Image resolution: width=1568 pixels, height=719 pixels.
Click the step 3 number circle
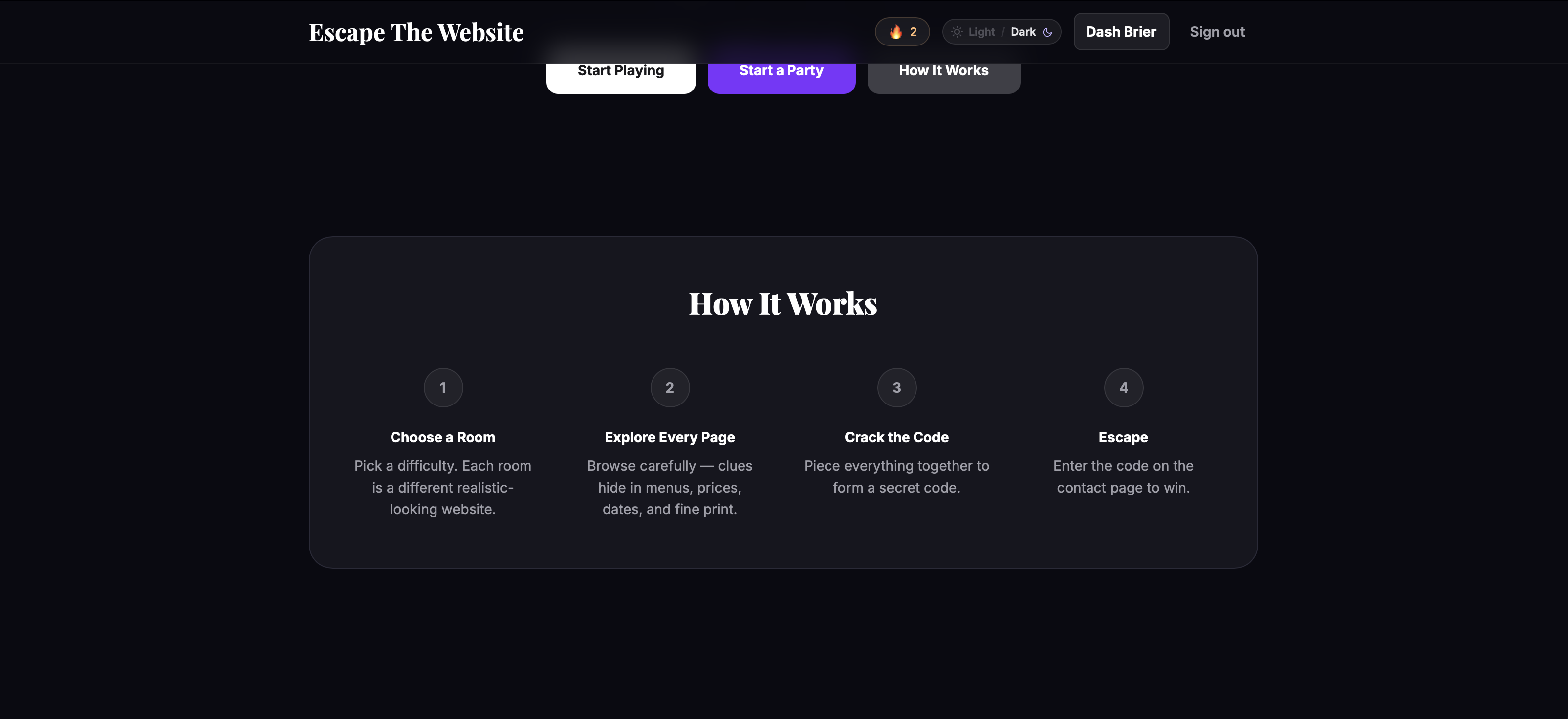tap(897, 387)
